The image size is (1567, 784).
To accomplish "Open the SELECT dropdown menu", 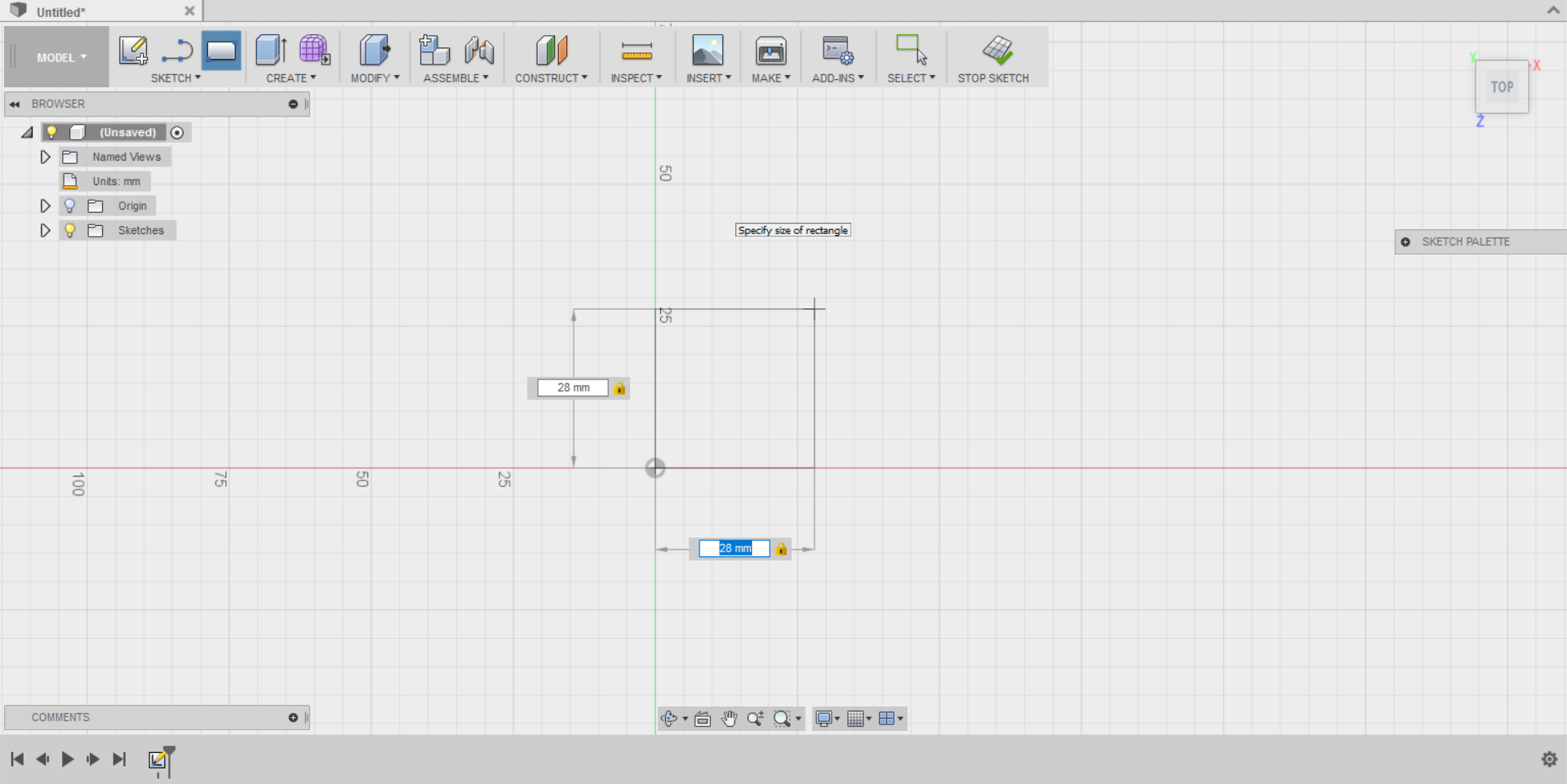I will tap(911, 78).
